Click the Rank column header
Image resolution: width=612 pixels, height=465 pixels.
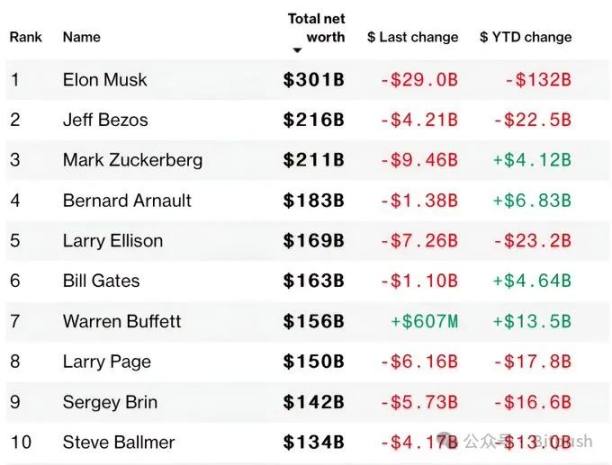(x=25, y=37)
